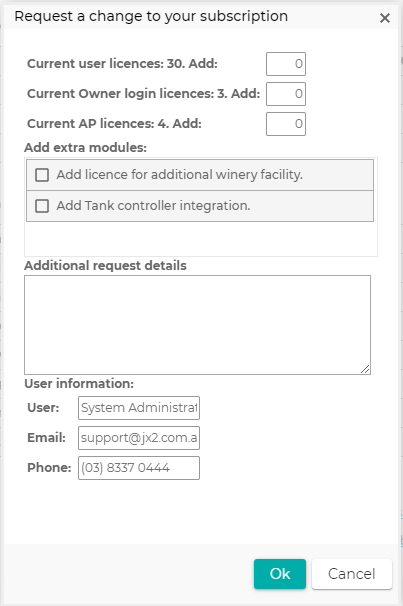Screen dimensions: 403x606
Task: Click inside the Additional request details textarea
Action: point(197,325)
